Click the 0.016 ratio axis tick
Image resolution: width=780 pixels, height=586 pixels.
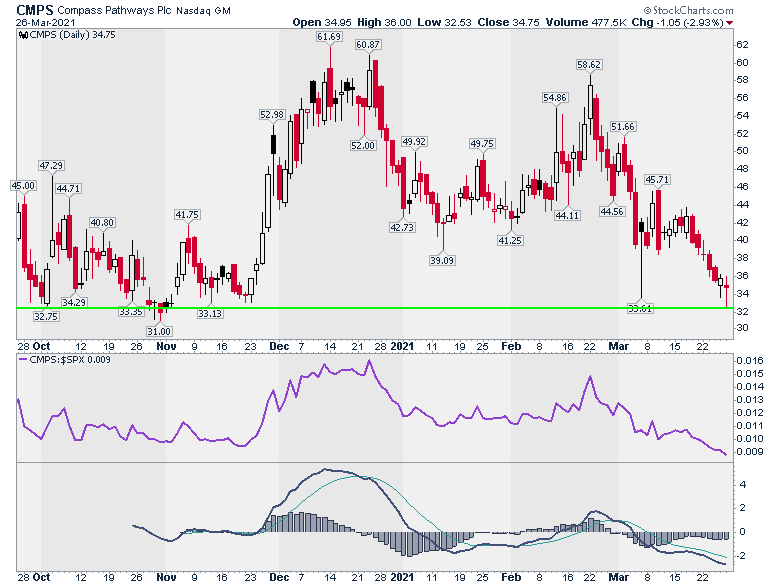tap(750, 361)
